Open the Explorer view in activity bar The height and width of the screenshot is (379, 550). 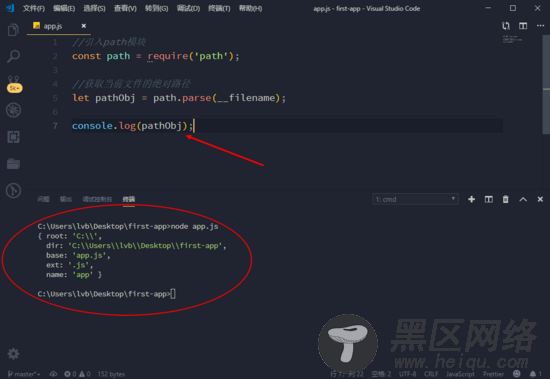click(13, 30)
